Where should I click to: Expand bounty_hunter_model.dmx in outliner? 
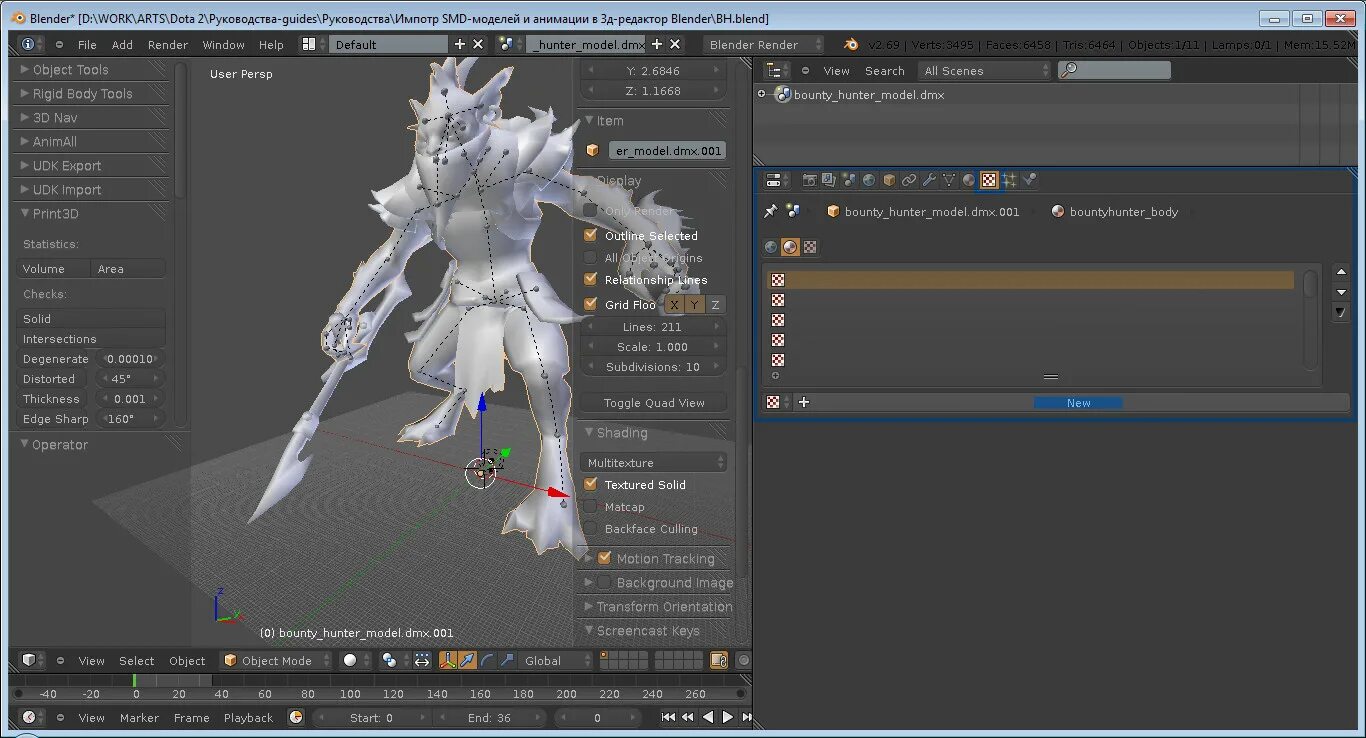click(762, 94)
